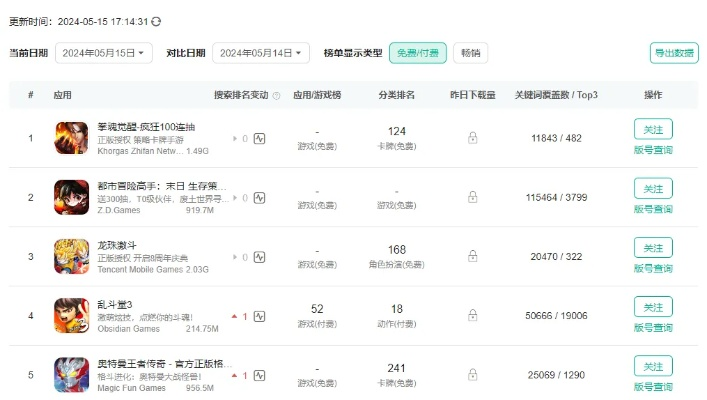Click developer name Magic Fun Games

pos(132,388)
